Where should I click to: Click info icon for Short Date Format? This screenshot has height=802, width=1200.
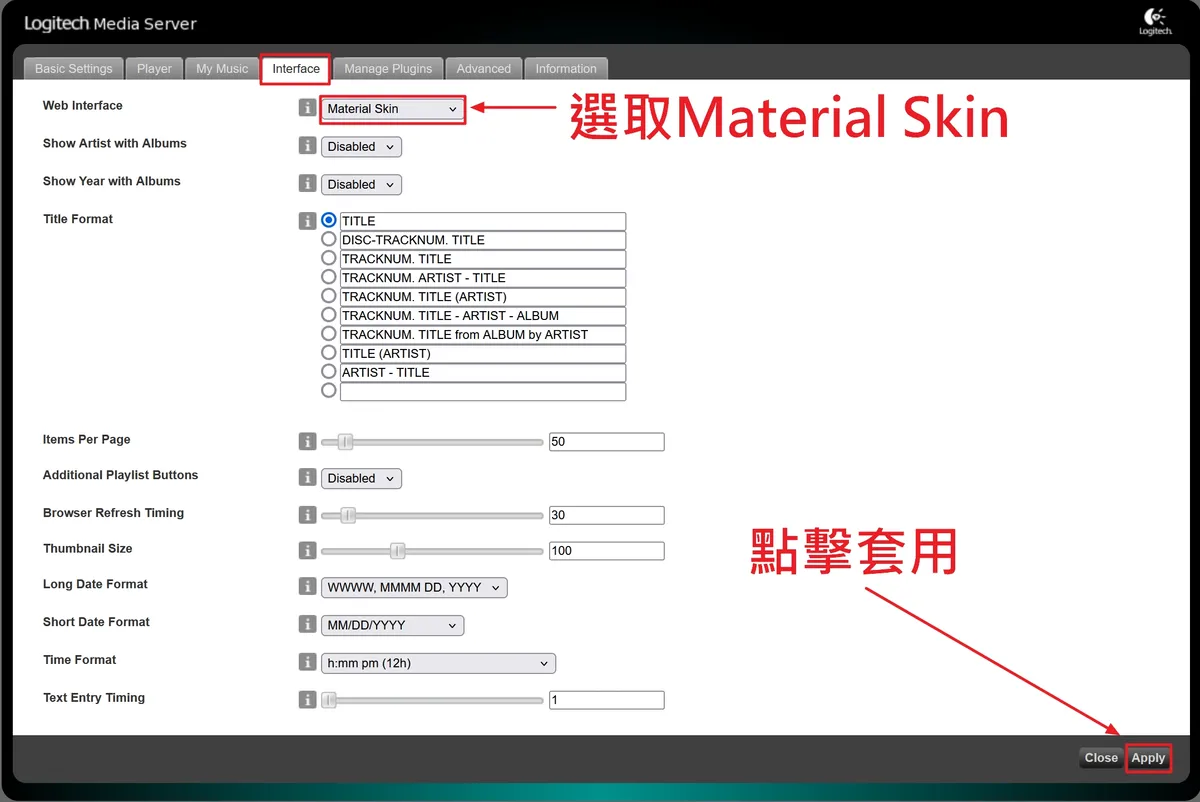pyautogui.click(x=307, y=625)
